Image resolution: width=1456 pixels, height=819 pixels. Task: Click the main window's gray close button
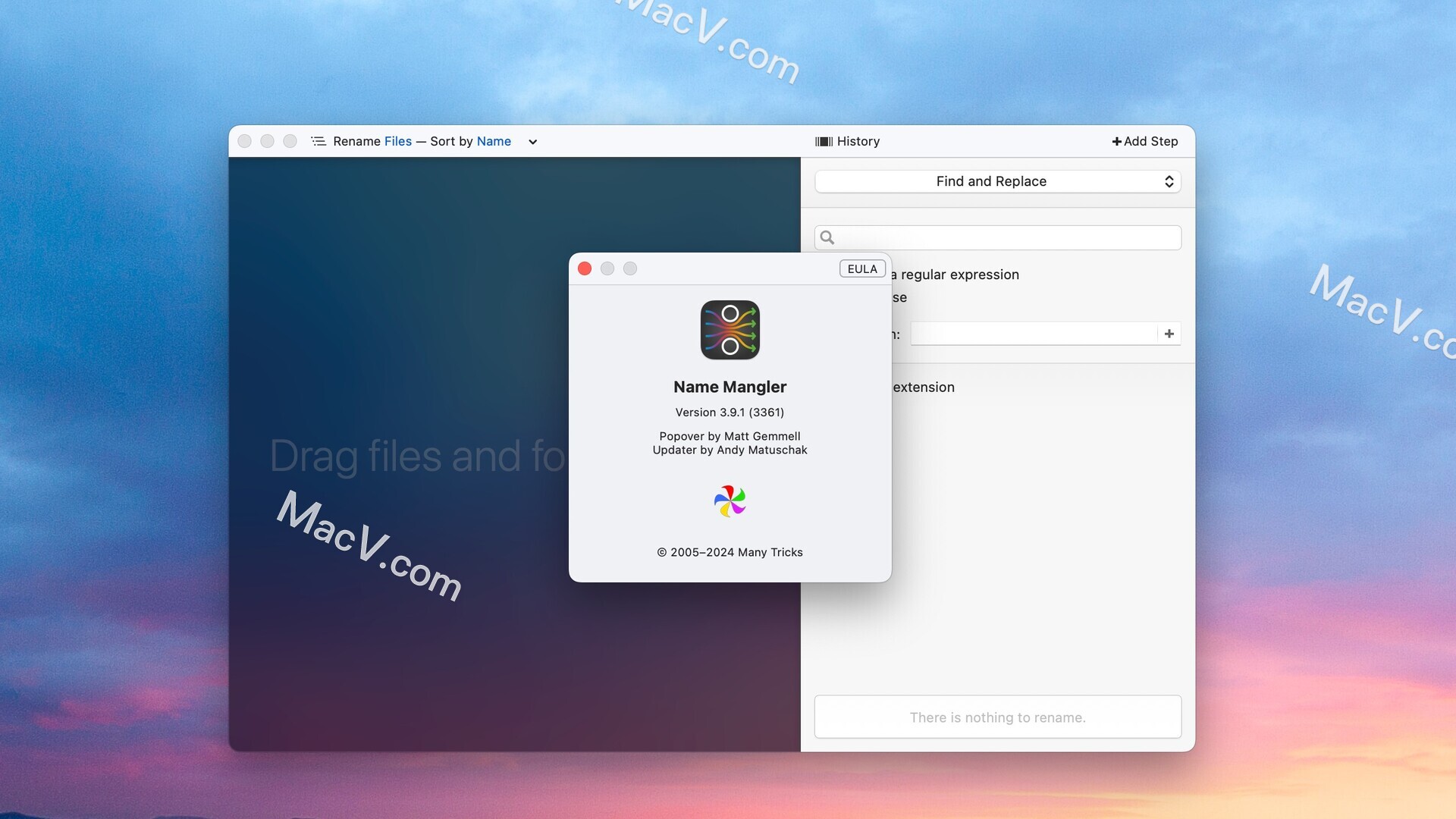coord(245,141)
